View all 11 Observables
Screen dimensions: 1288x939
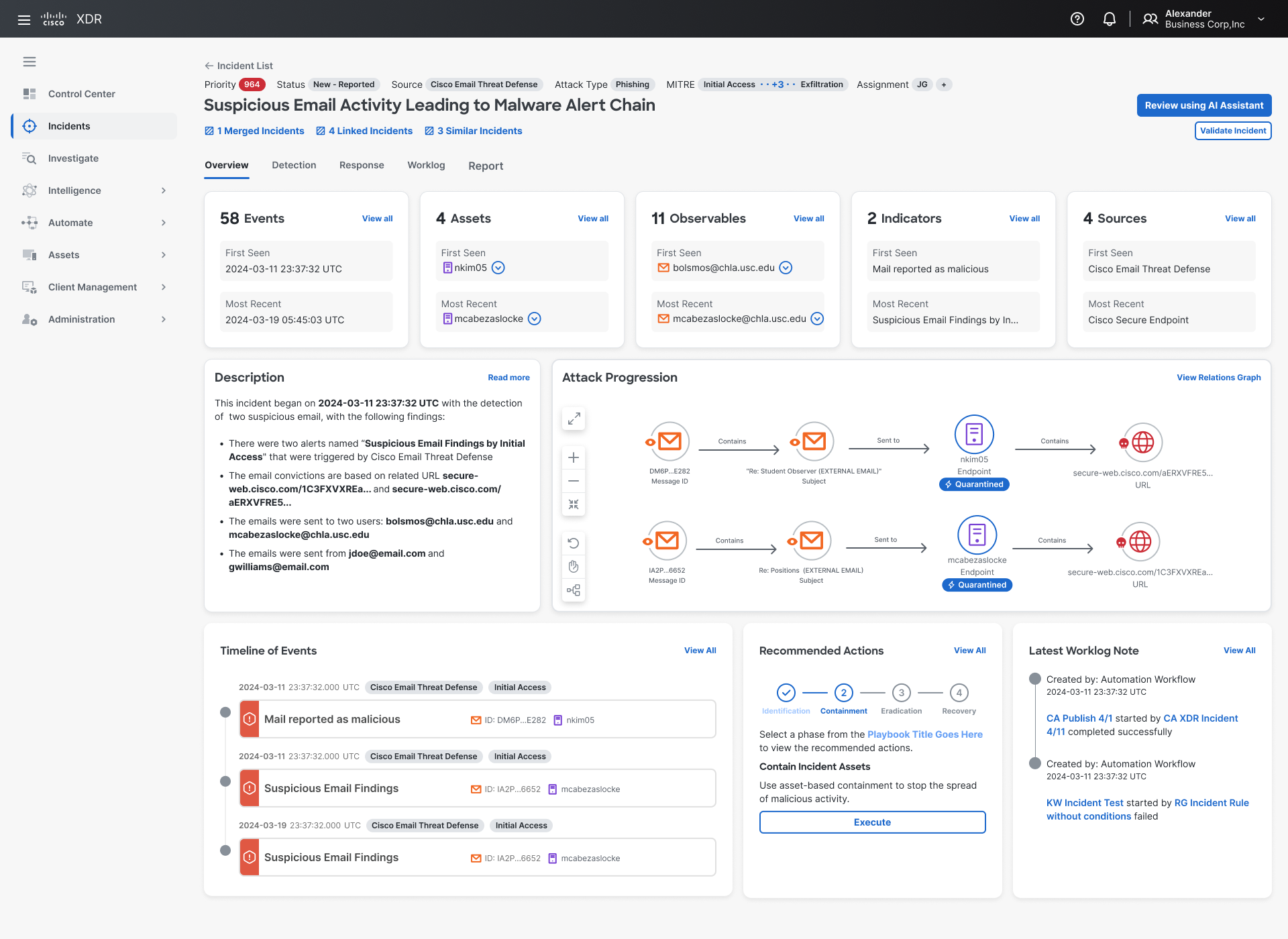(809, 219)
